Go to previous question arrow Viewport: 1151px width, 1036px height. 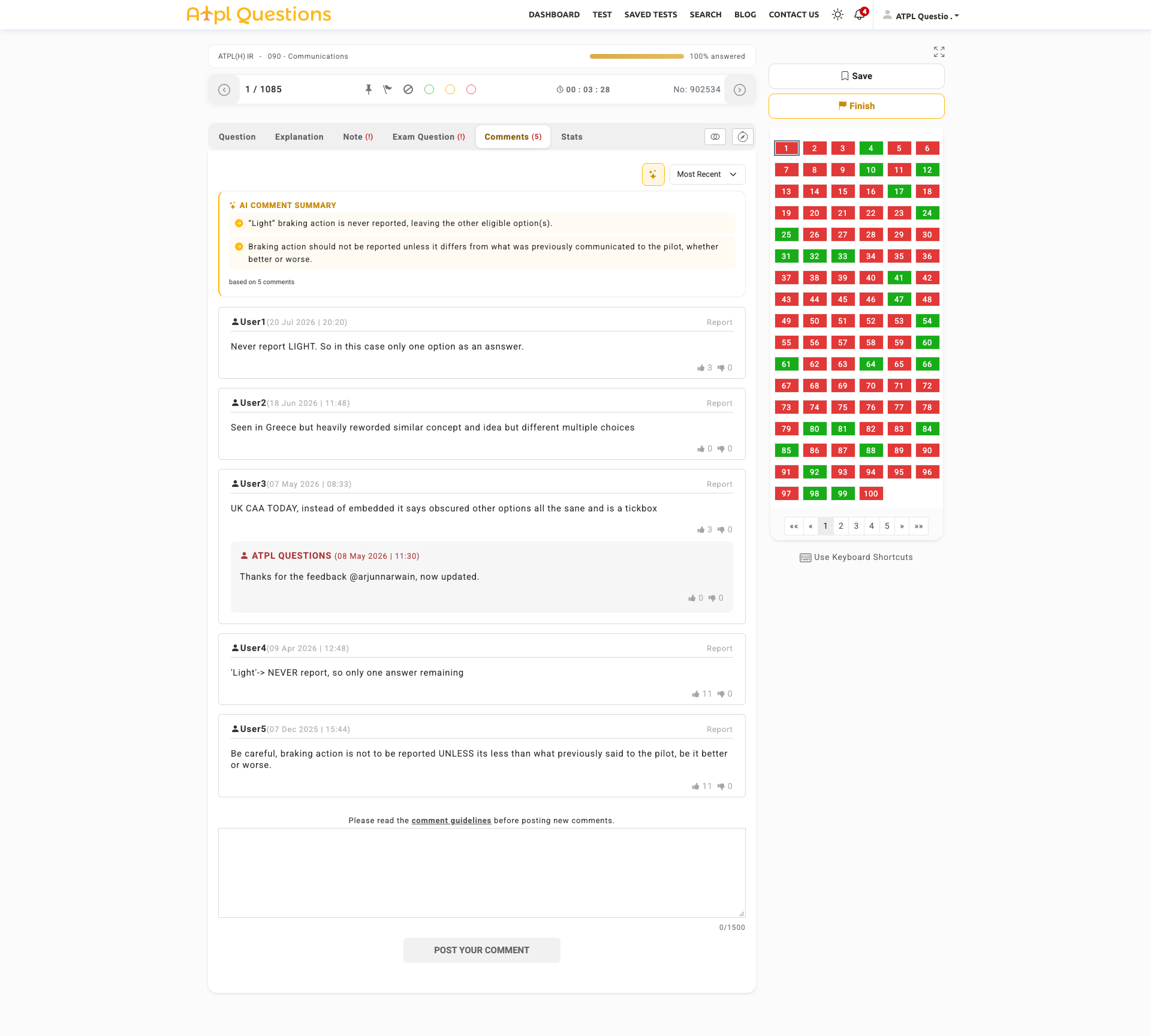click(x=224, y=89)
